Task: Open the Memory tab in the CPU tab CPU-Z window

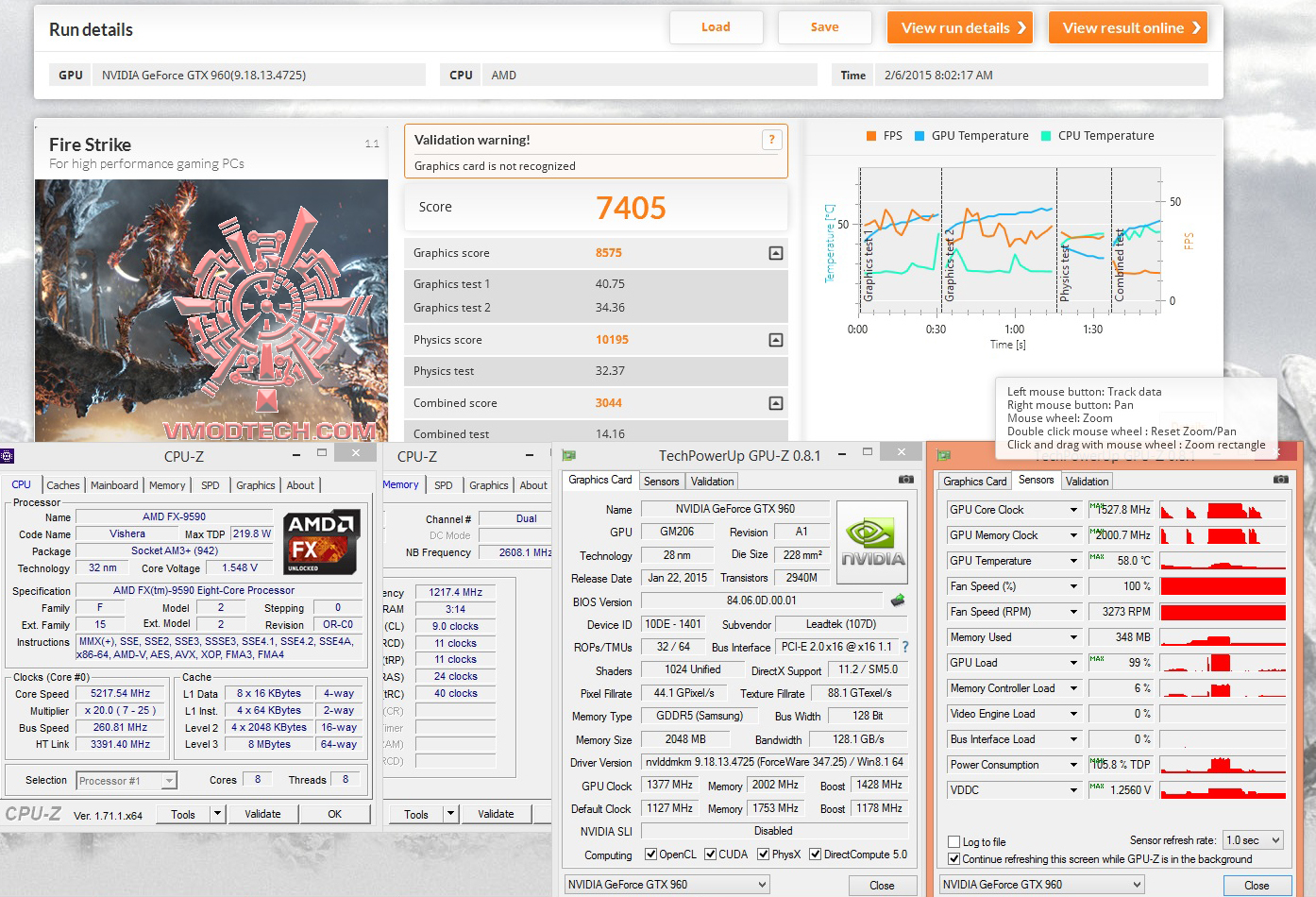Action: (x=167, y=485)
